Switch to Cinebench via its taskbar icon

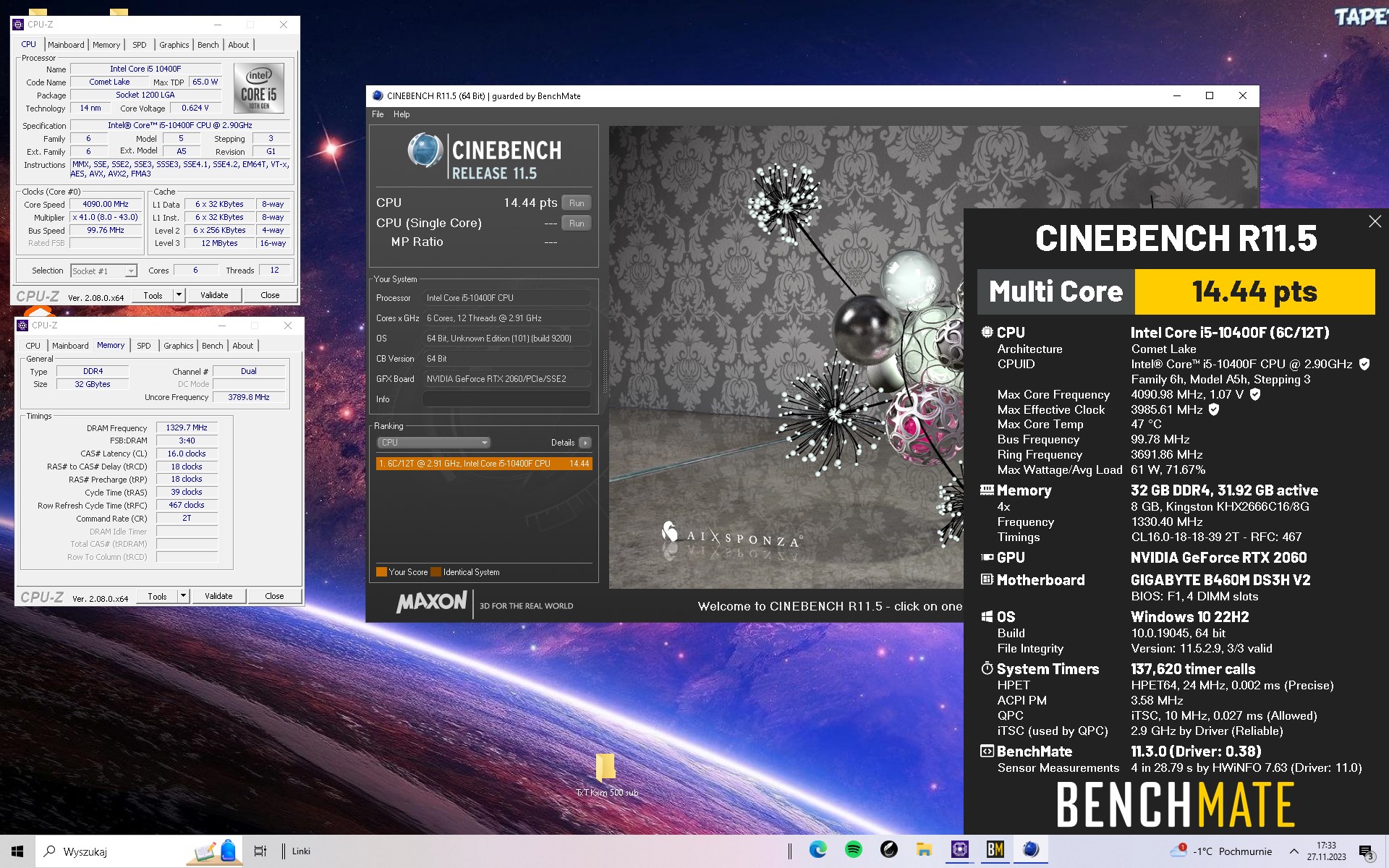click(1031, 850)
